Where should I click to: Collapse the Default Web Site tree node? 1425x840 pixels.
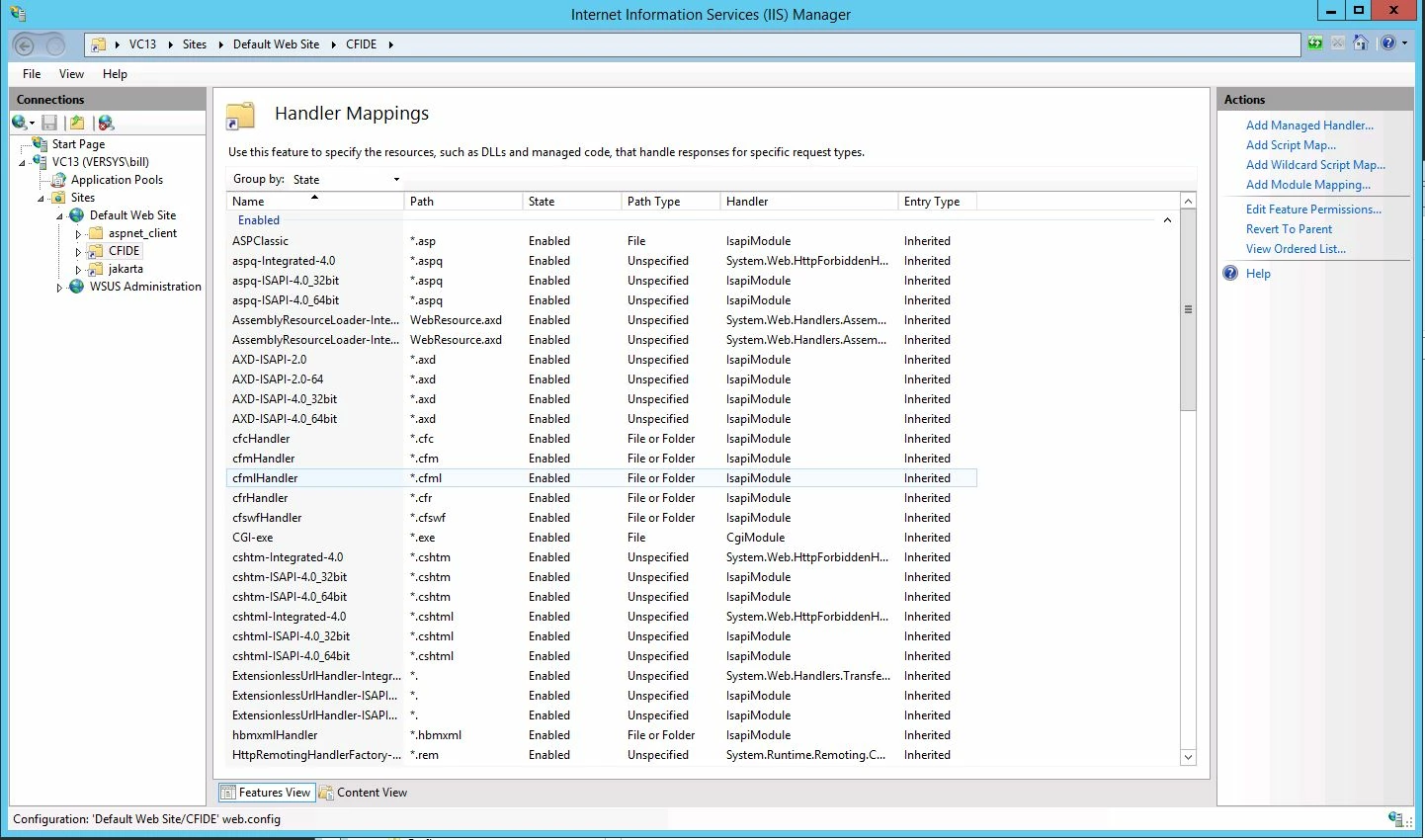[x=59, y=215]
